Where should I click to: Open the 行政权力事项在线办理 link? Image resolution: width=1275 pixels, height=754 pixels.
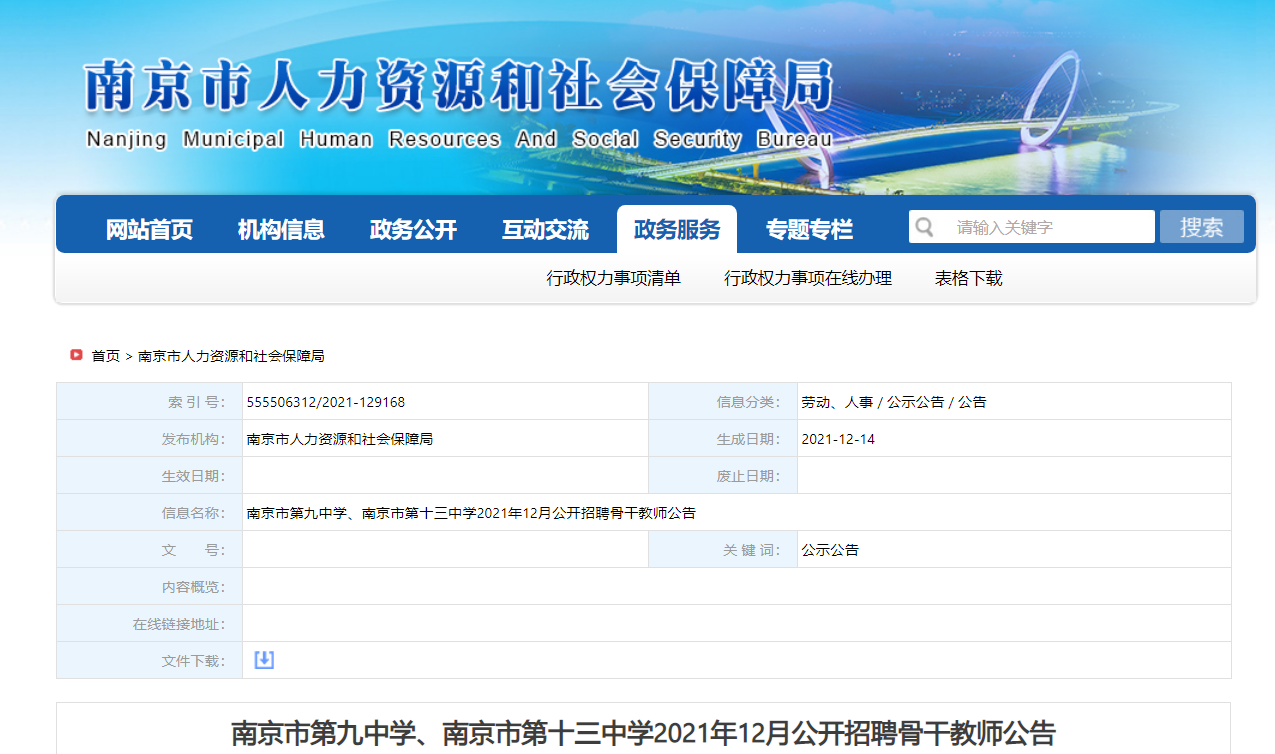coord(808,279)
